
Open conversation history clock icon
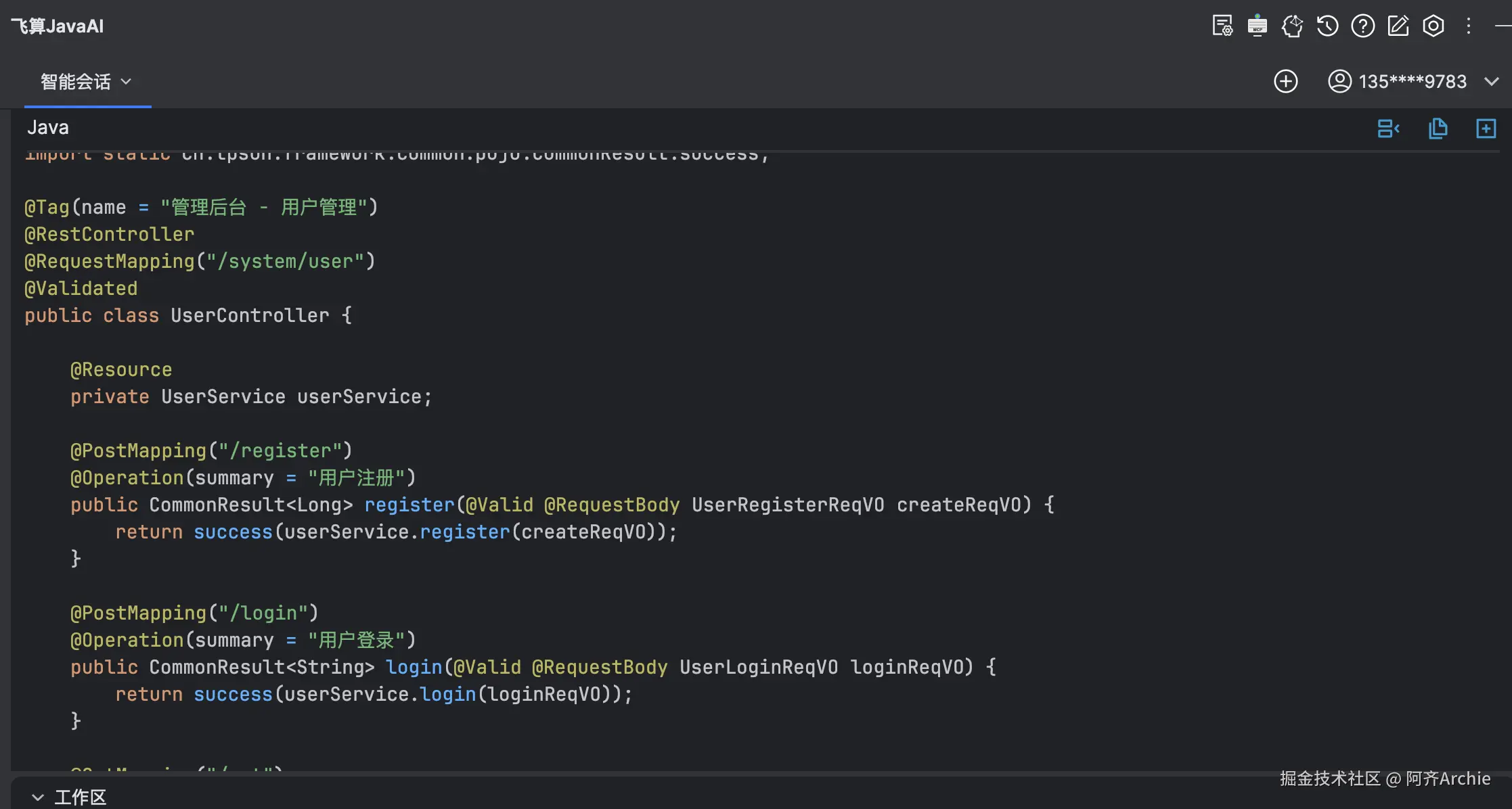1327,26
